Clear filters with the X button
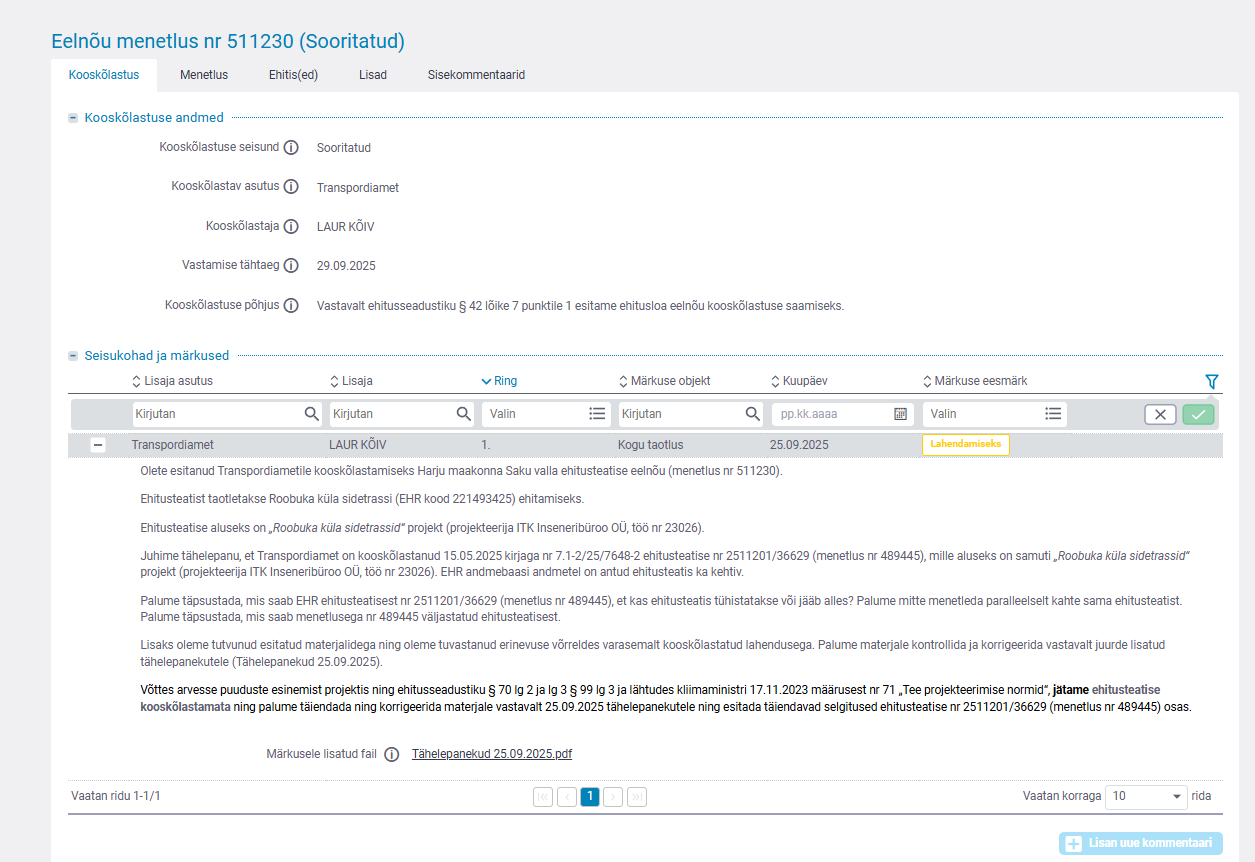 tap(1160, 414)
